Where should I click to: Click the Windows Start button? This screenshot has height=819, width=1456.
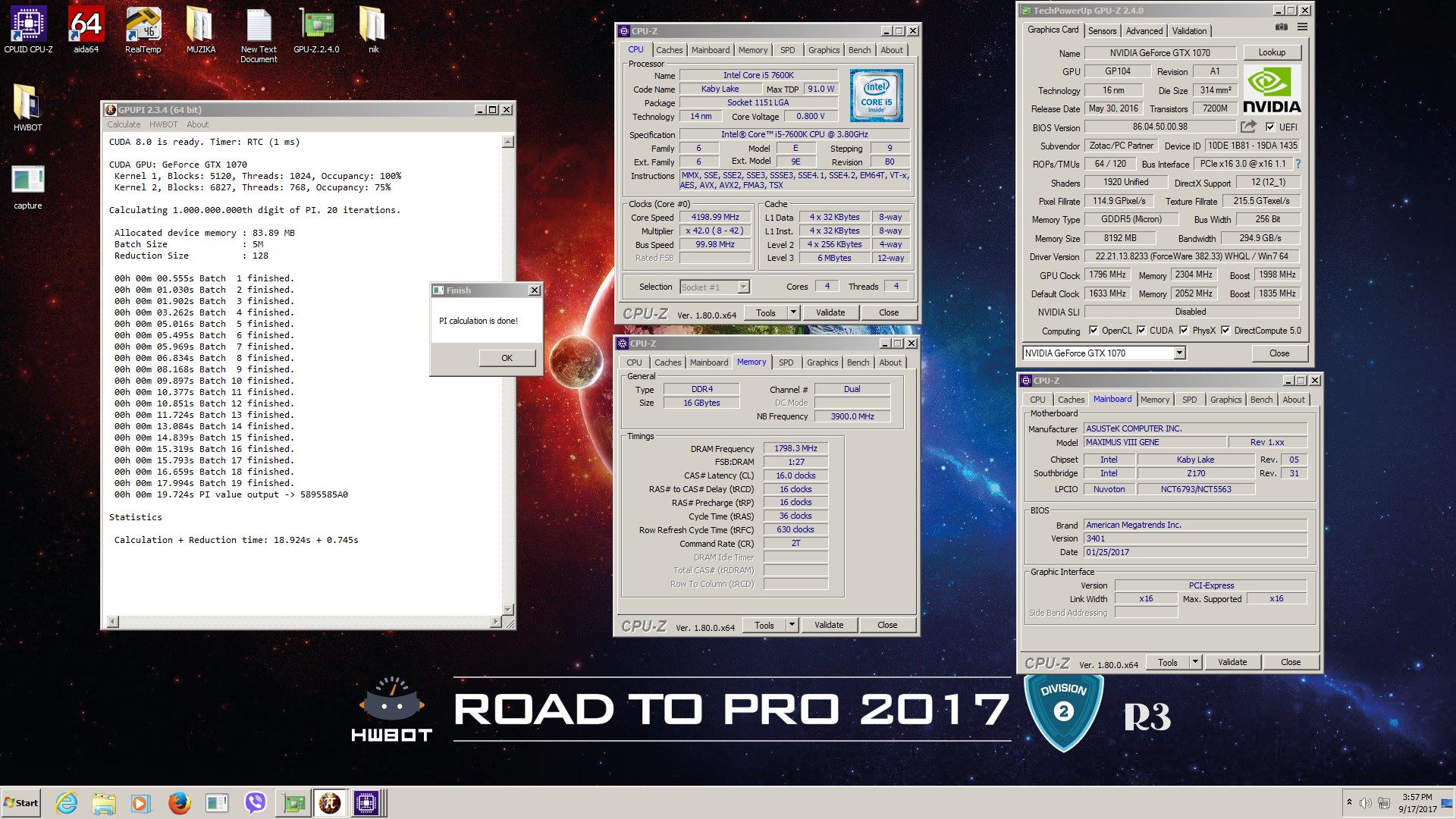click(20, 803)
